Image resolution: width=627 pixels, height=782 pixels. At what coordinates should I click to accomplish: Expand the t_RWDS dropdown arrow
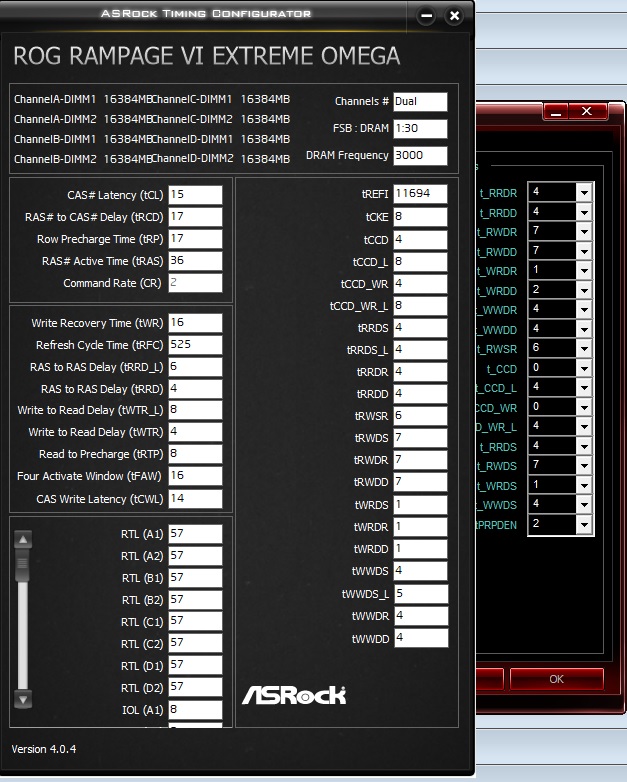(584, 465)
